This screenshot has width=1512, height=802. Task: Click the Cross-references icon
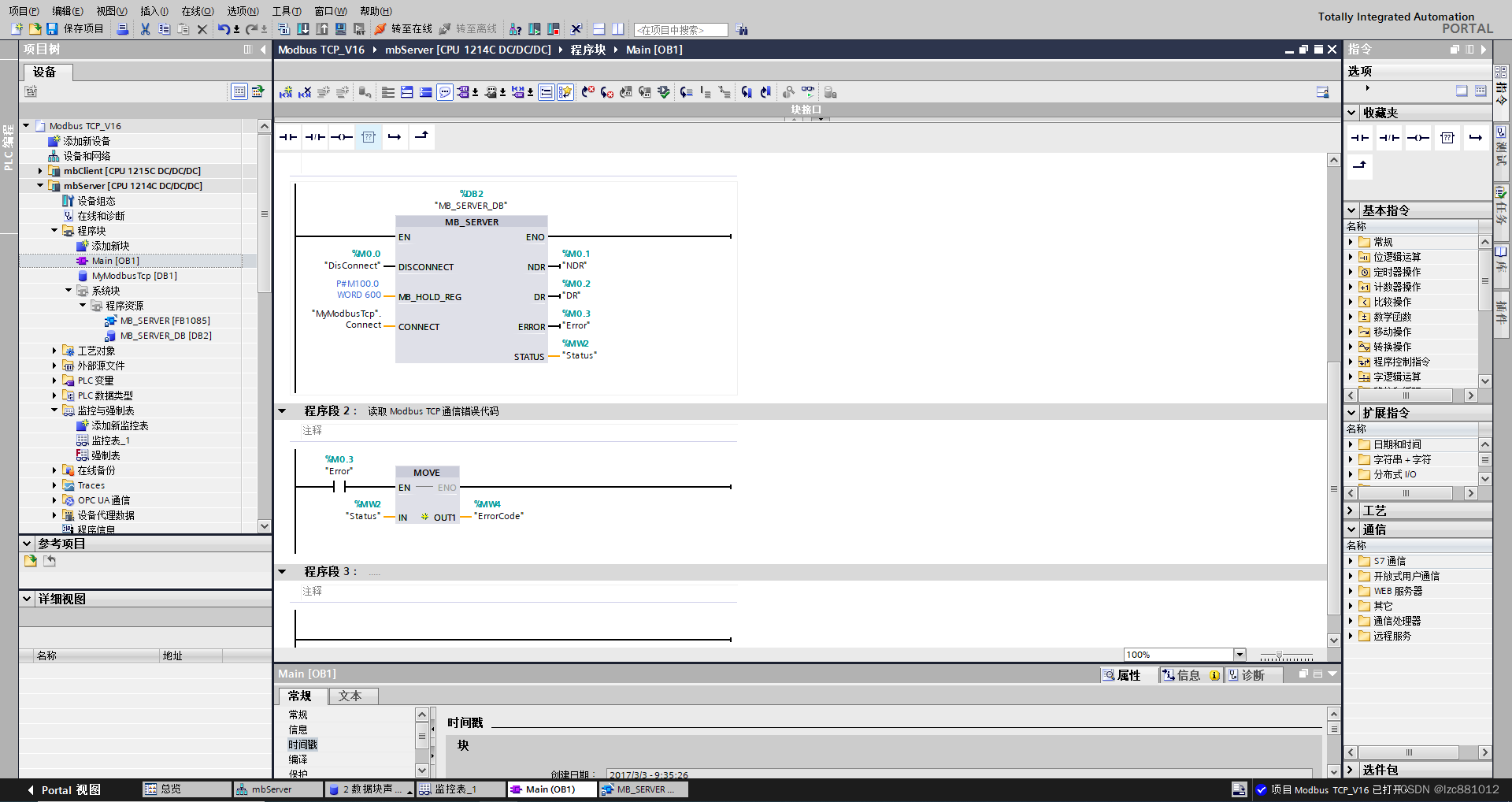click(x=576, y=29)
